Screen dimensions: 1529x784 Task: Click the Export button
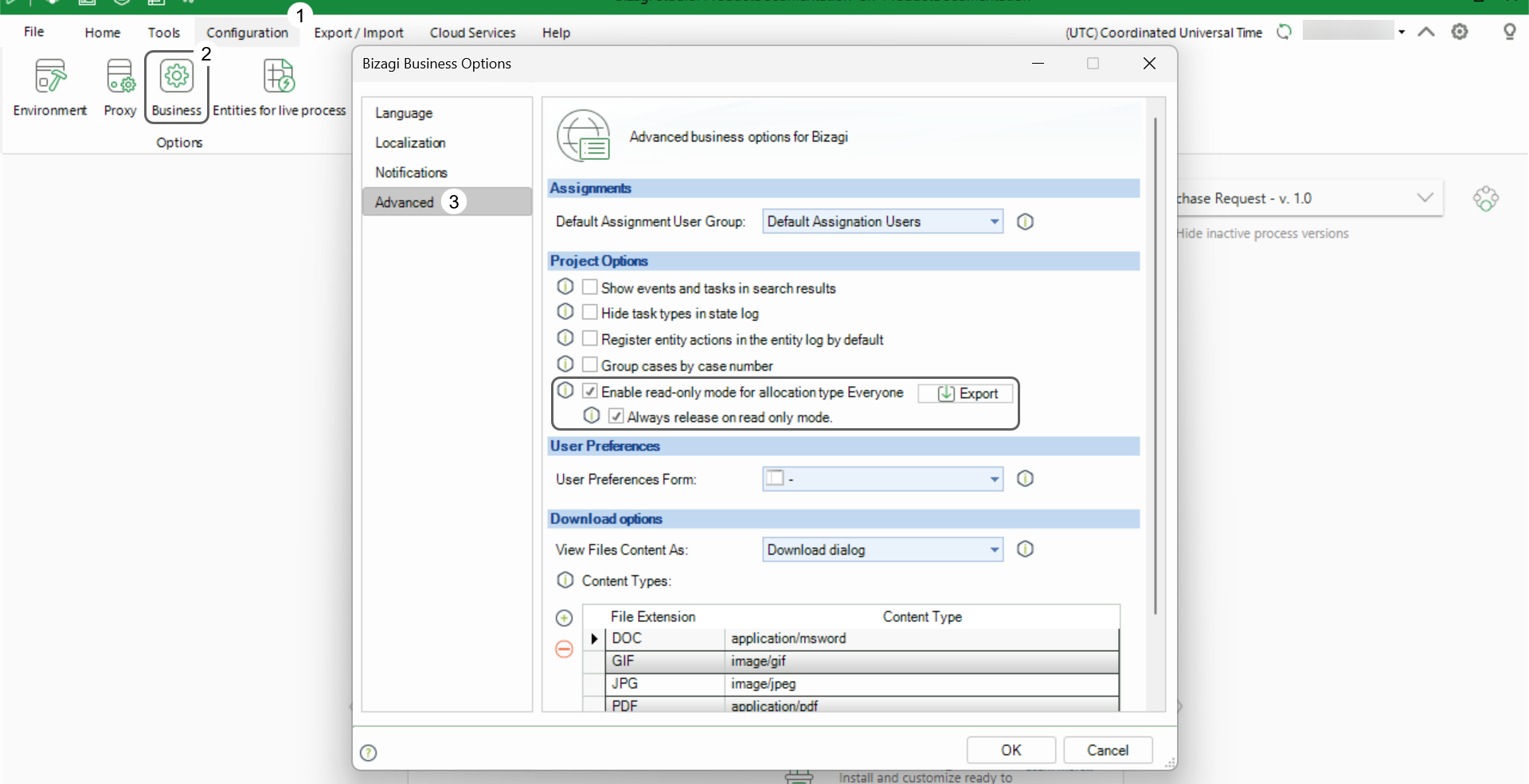click(966, 393)
